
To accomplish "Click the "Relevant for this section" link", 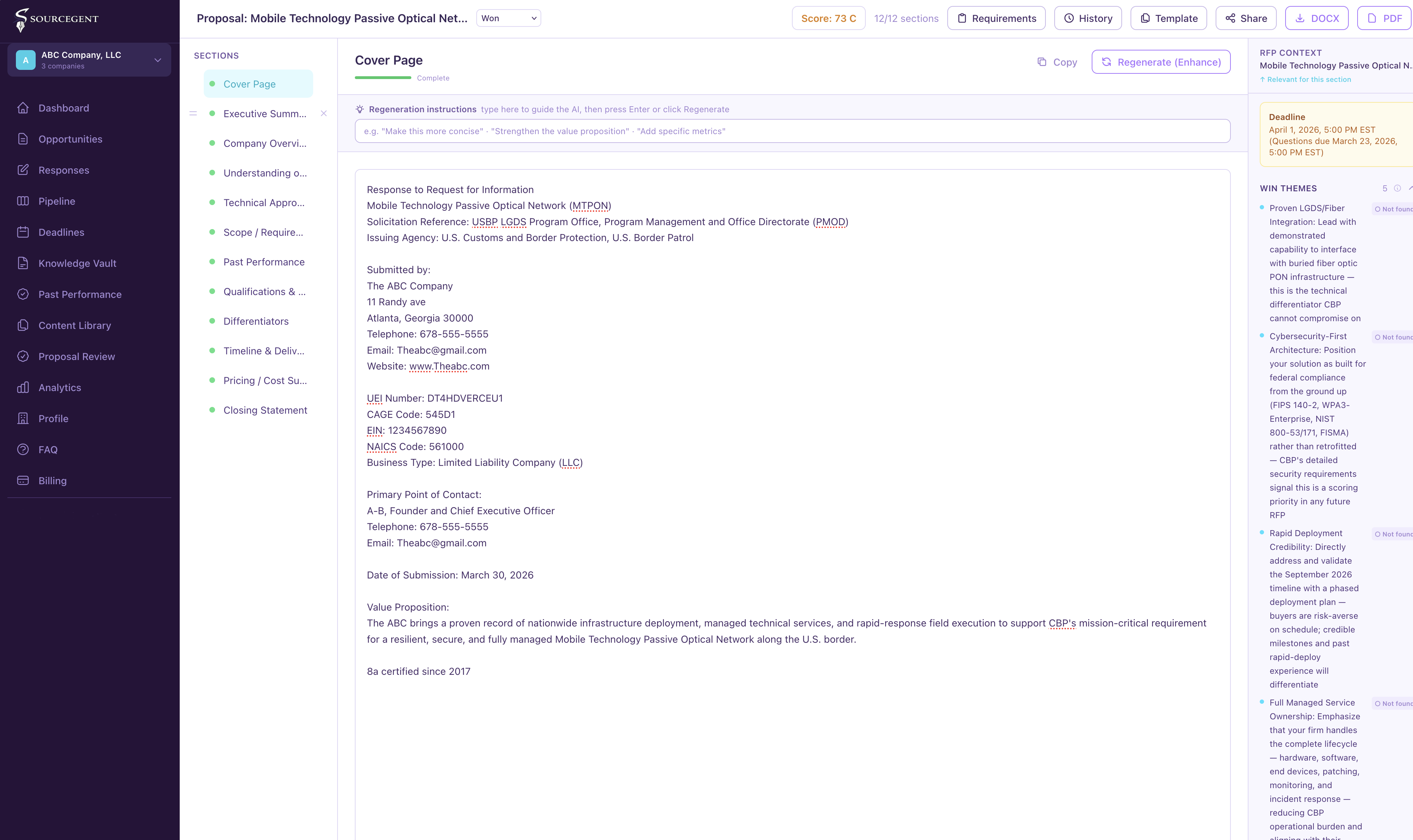I will 1305,79.
